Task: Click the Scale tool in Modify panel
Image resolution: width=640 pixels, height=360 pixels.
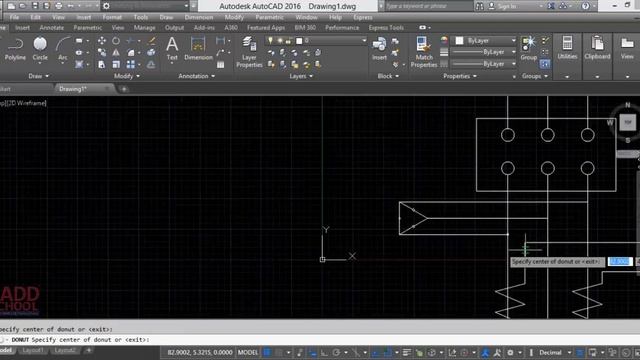Action: click(116, 64)
